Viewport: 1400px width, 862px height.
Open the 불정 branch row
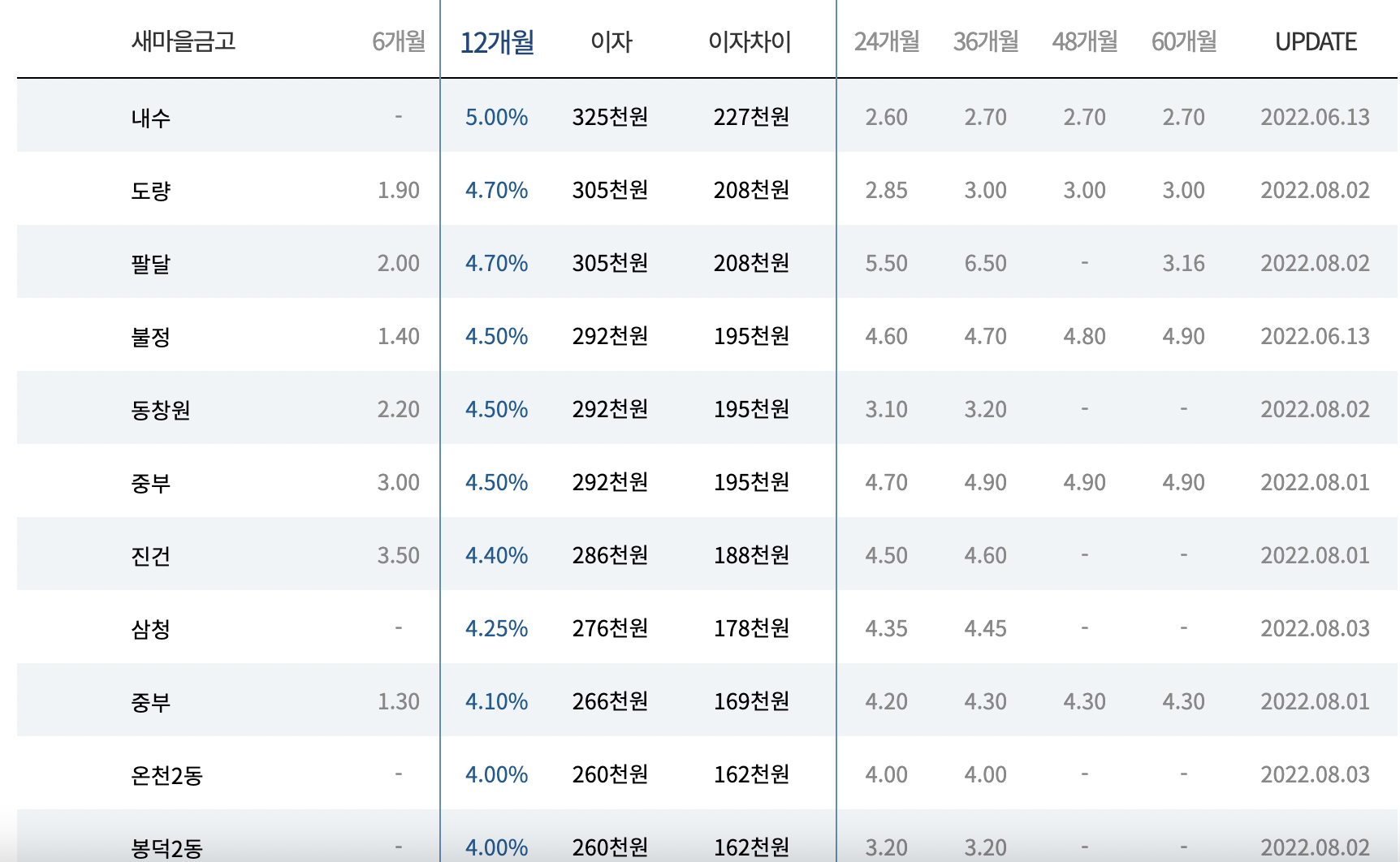707,335
